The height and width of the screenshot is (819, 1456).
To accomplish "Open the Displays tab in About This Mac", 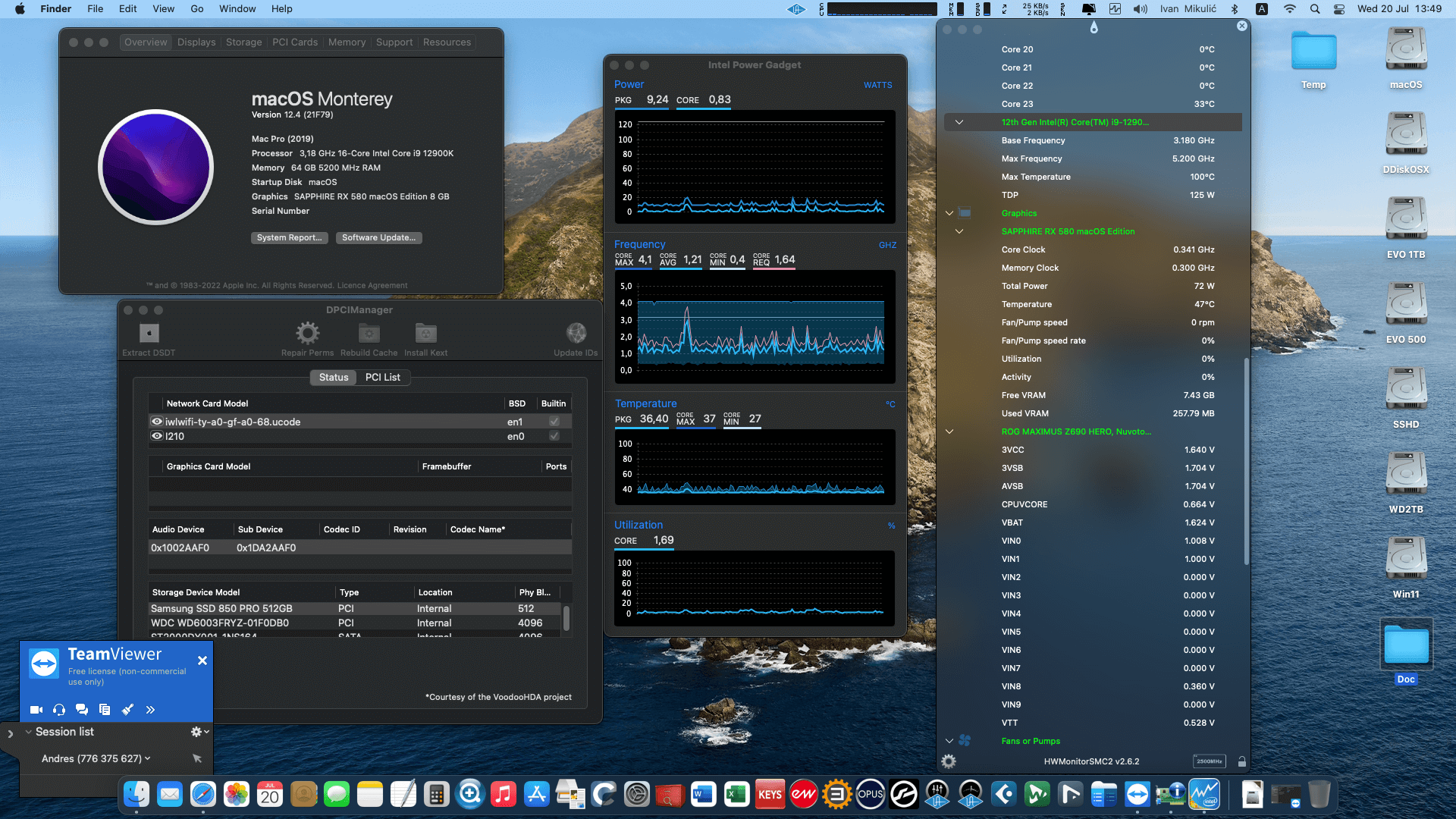I will (196, 42).
